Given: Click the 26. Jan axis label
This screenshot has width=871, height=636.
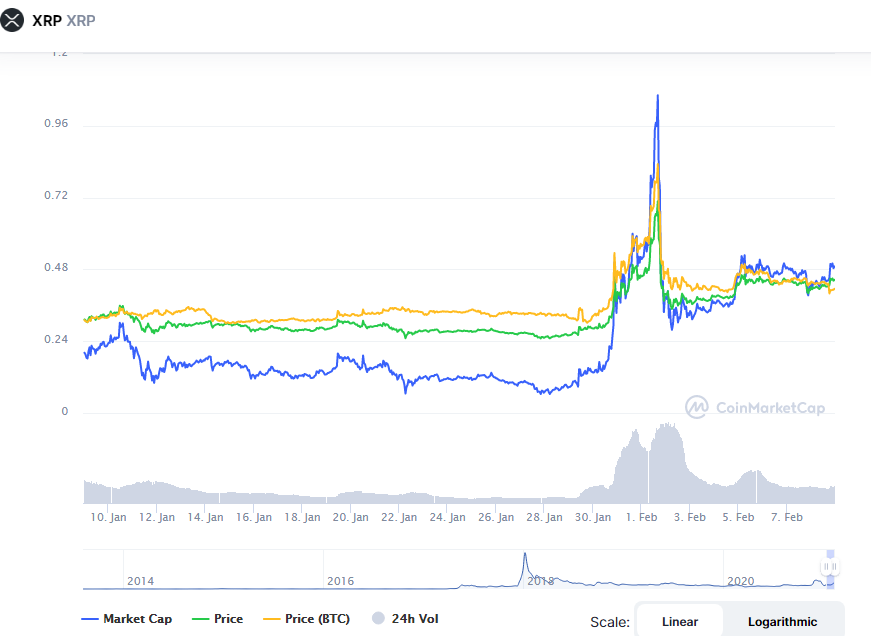Looking at the screenshot, I should click(496, 517).
